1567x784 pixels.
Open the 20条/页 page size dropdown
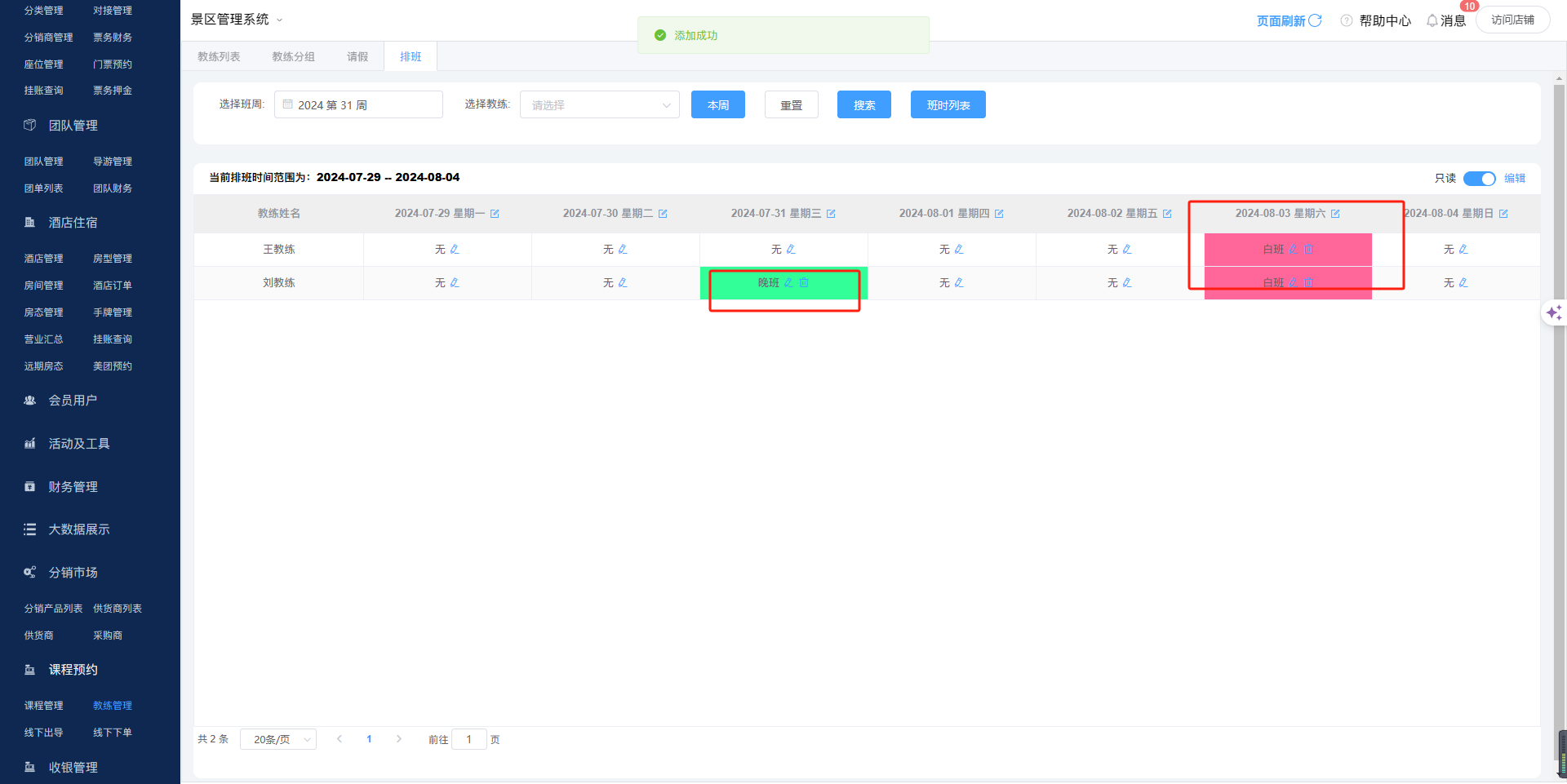pyautogui.click(x=278, y=739)
